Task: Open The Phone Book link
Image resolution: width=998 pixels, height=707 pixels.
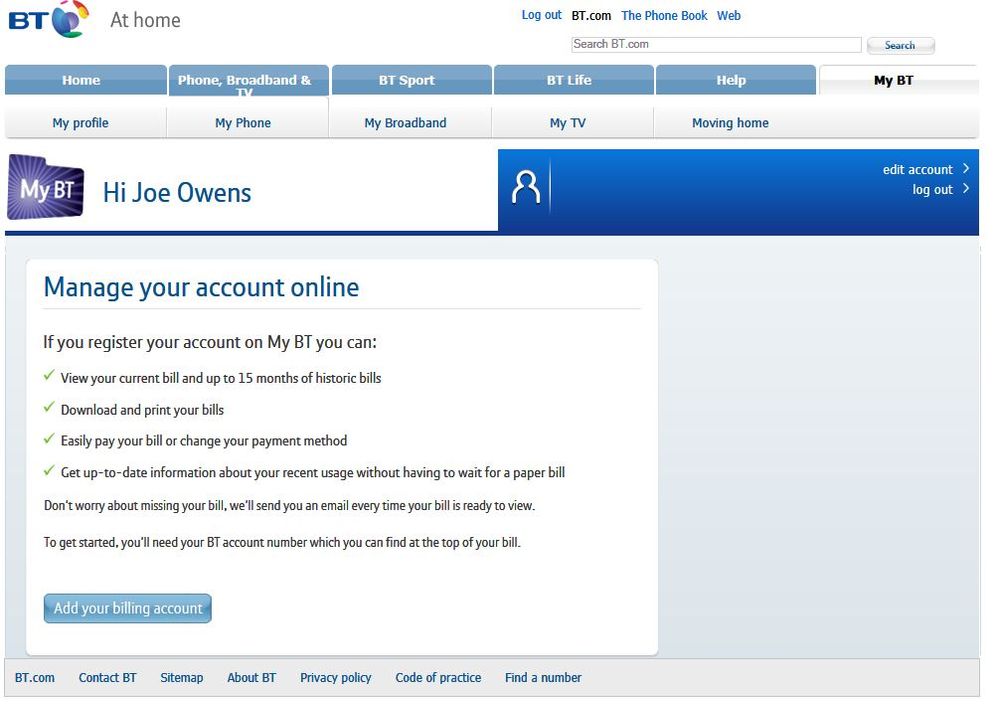Action: point(664,16)
